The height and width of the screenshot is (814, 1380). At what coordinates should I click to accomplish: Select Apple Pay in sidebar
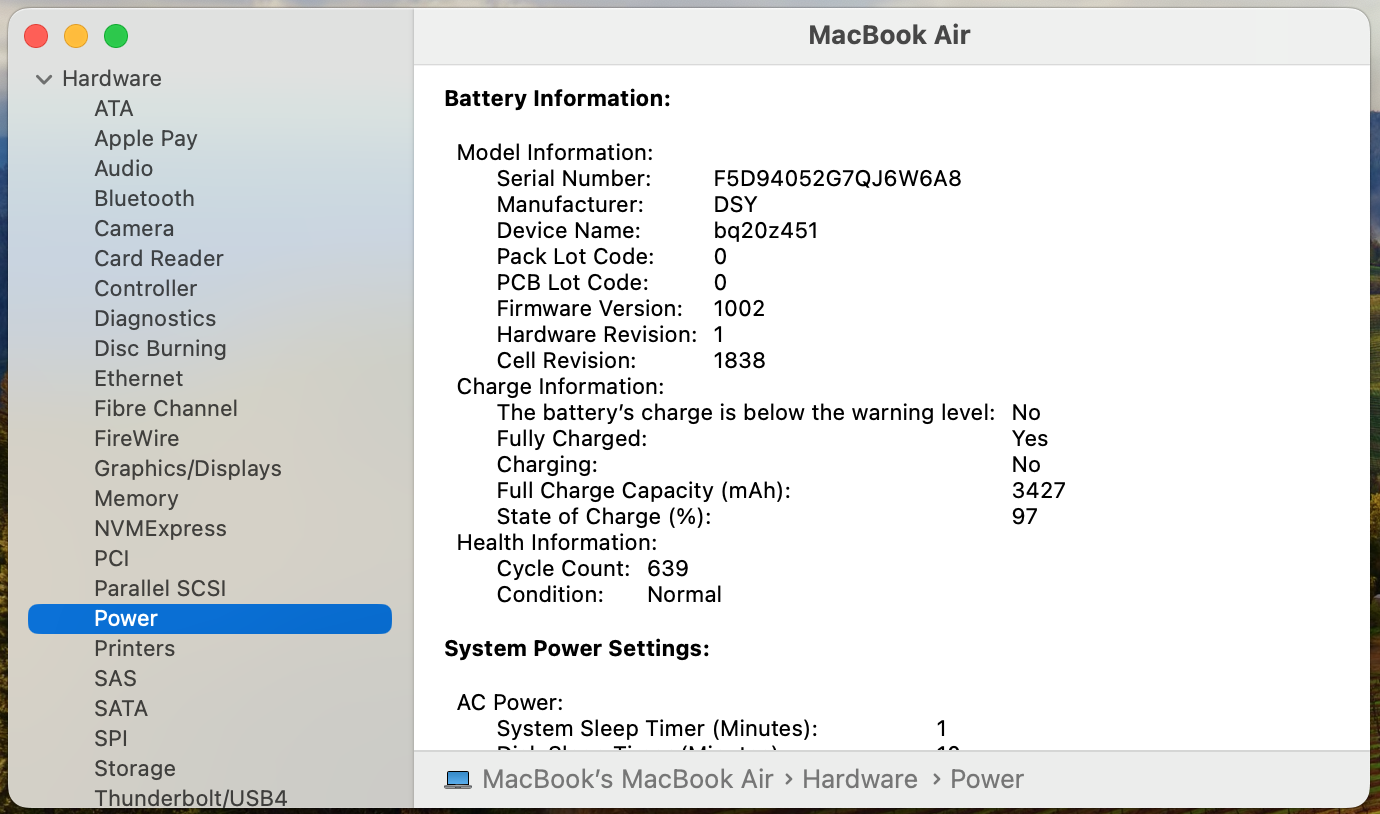(145, 139)
